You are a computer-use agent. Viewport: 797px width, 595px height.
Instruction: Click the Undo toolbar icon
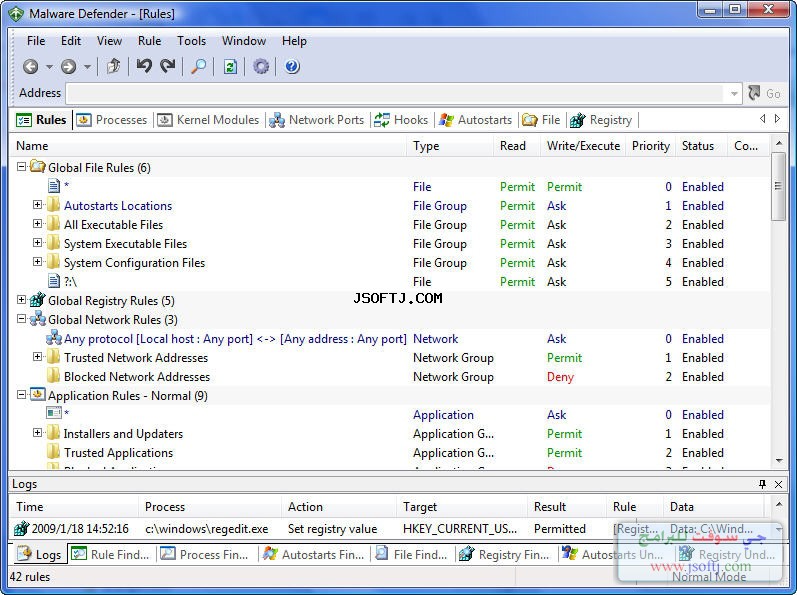[144, 66]
